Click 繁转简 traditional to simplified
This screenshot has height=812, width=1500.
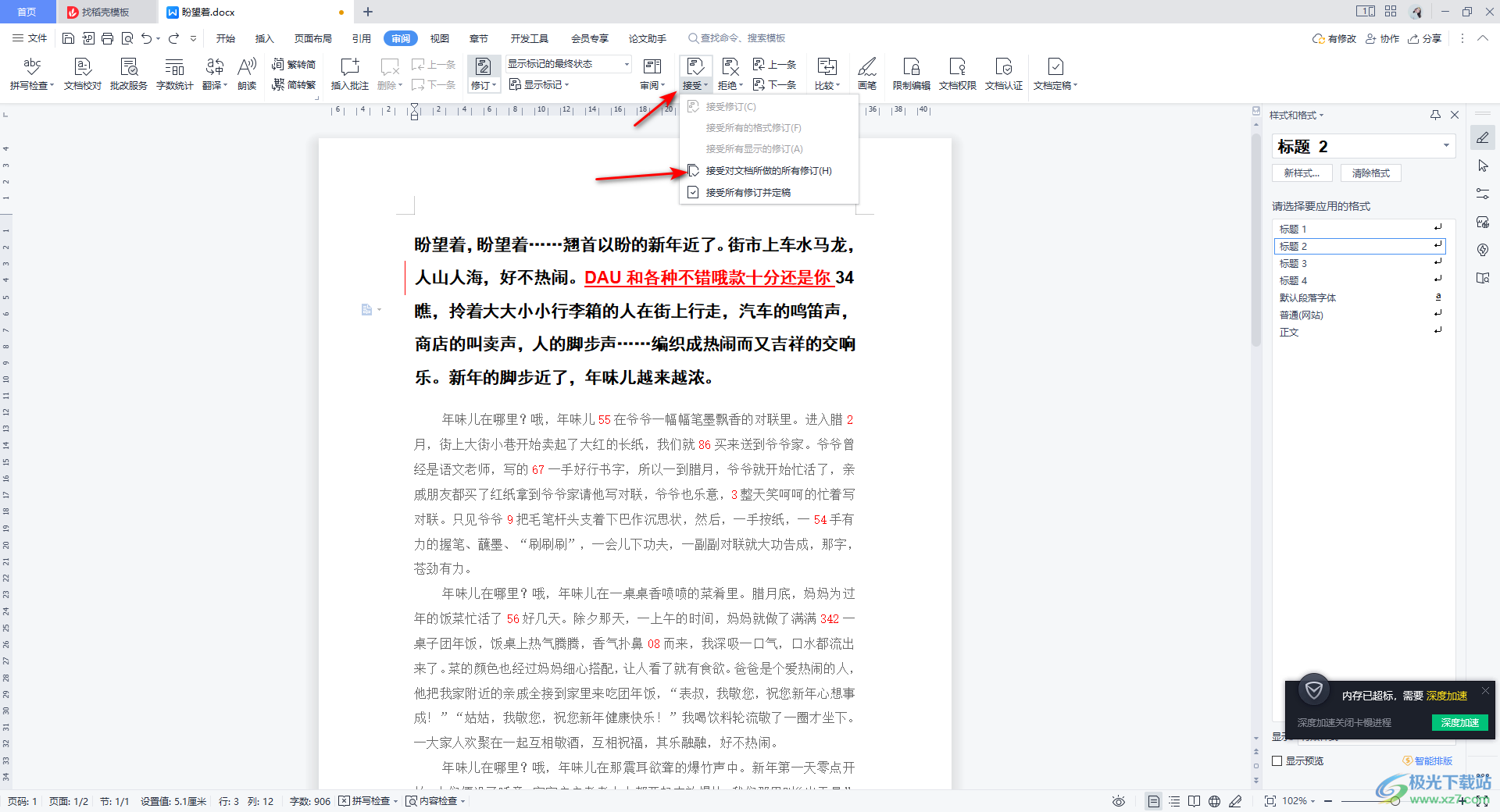coord(294,65)
